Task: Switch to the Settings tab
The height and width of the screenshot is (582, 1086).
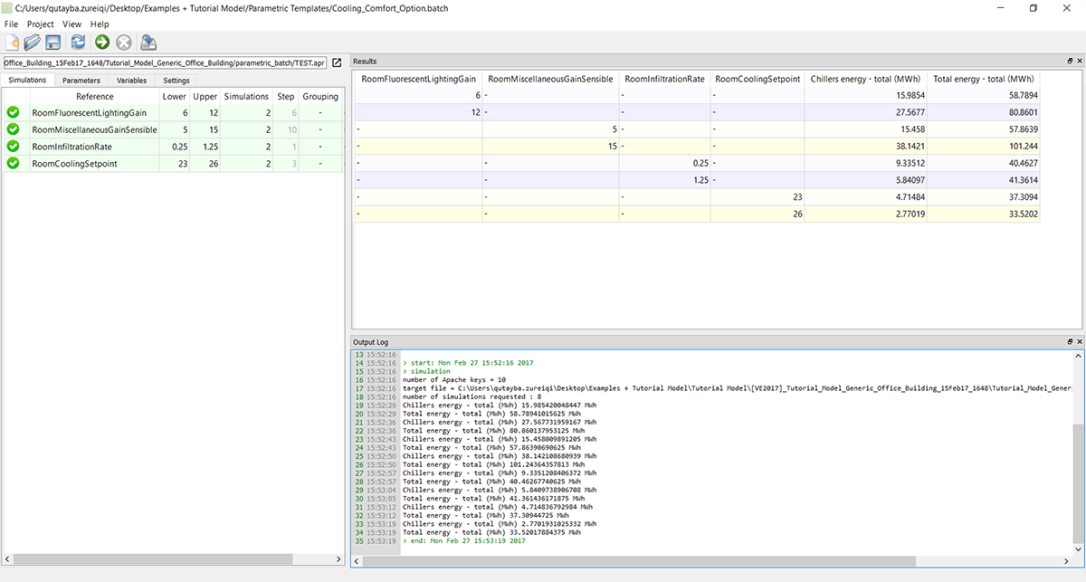Action: (x=176, y=80)
